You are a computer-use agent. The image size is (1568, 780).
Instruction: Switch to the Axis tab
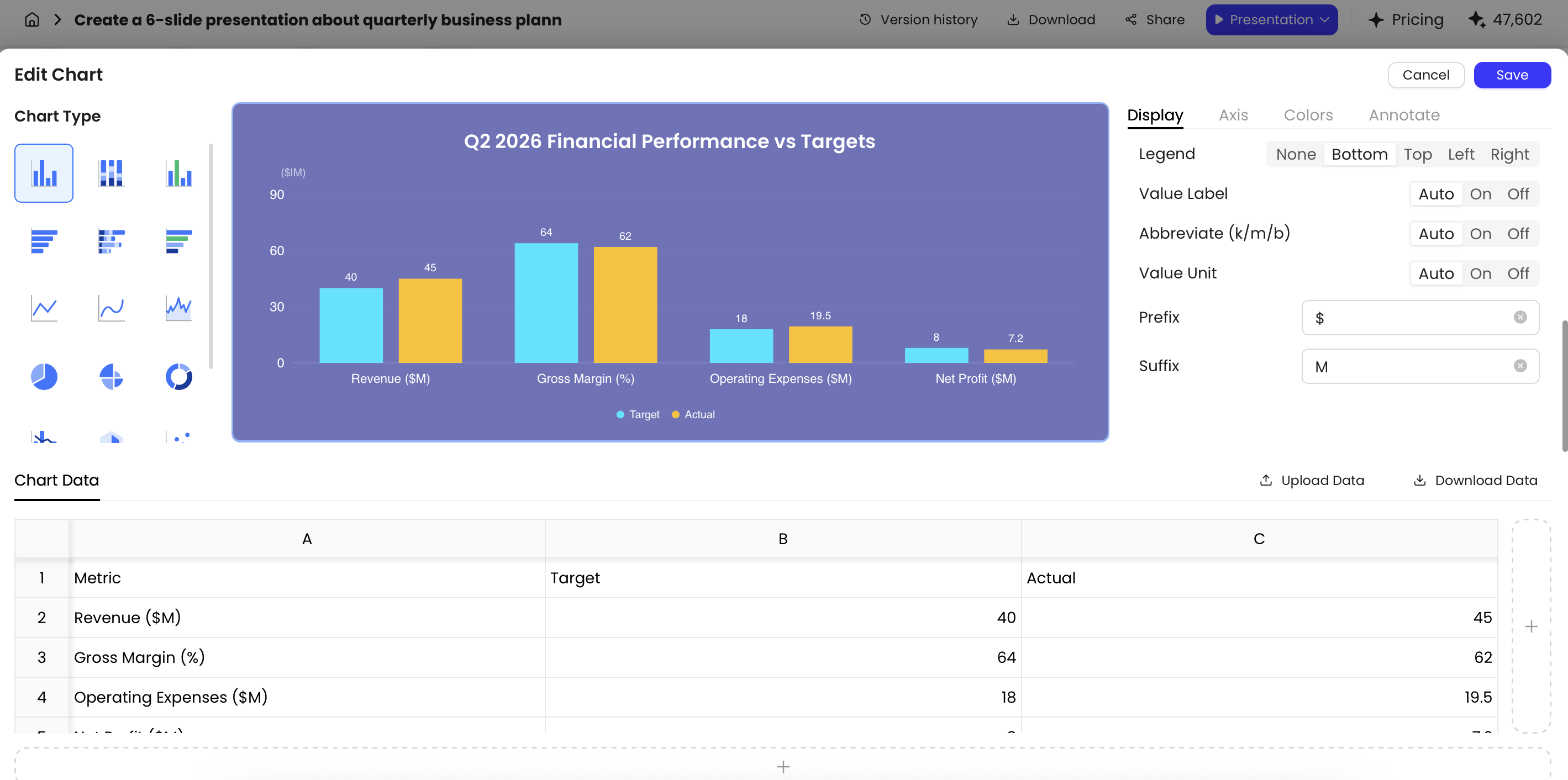click(1233, 115)
